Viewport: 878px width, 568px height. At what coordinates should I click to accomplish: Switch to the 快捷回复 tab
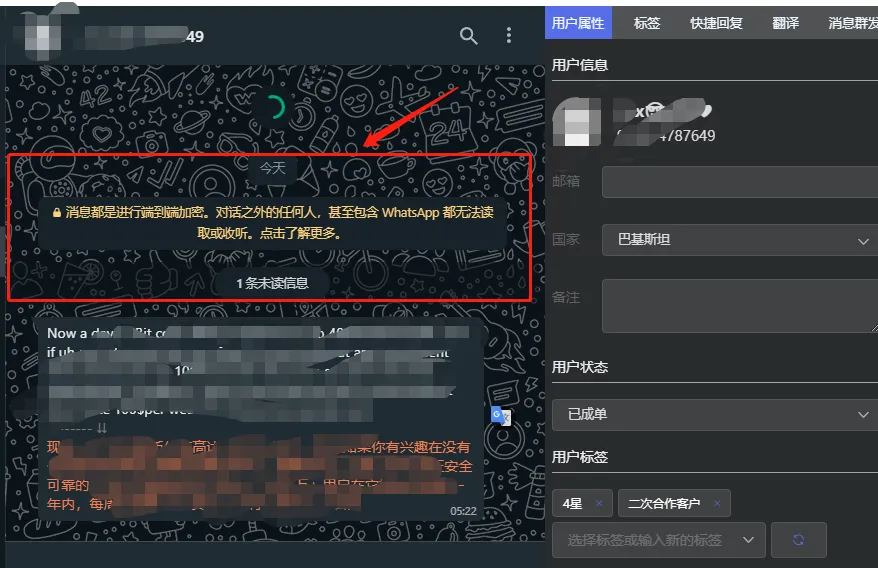[716, 23]
